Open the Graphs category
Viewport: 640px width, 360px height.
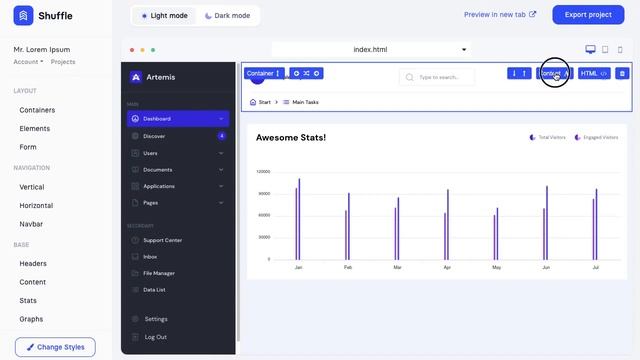(31, 319)
